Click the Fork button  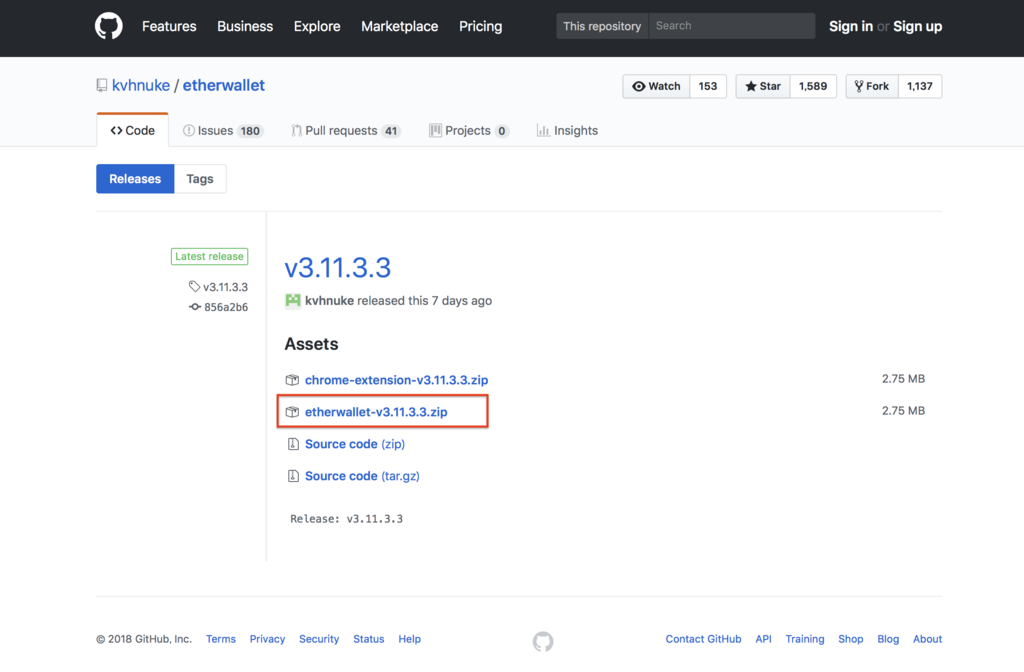[872, 86]
